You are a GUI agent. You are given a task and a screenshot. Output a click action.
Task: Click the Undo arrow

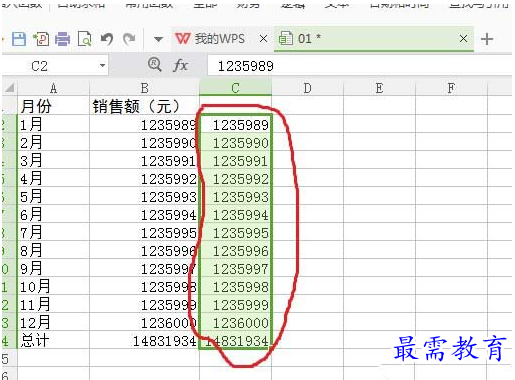pyautogui.click(x=107, y=39)
